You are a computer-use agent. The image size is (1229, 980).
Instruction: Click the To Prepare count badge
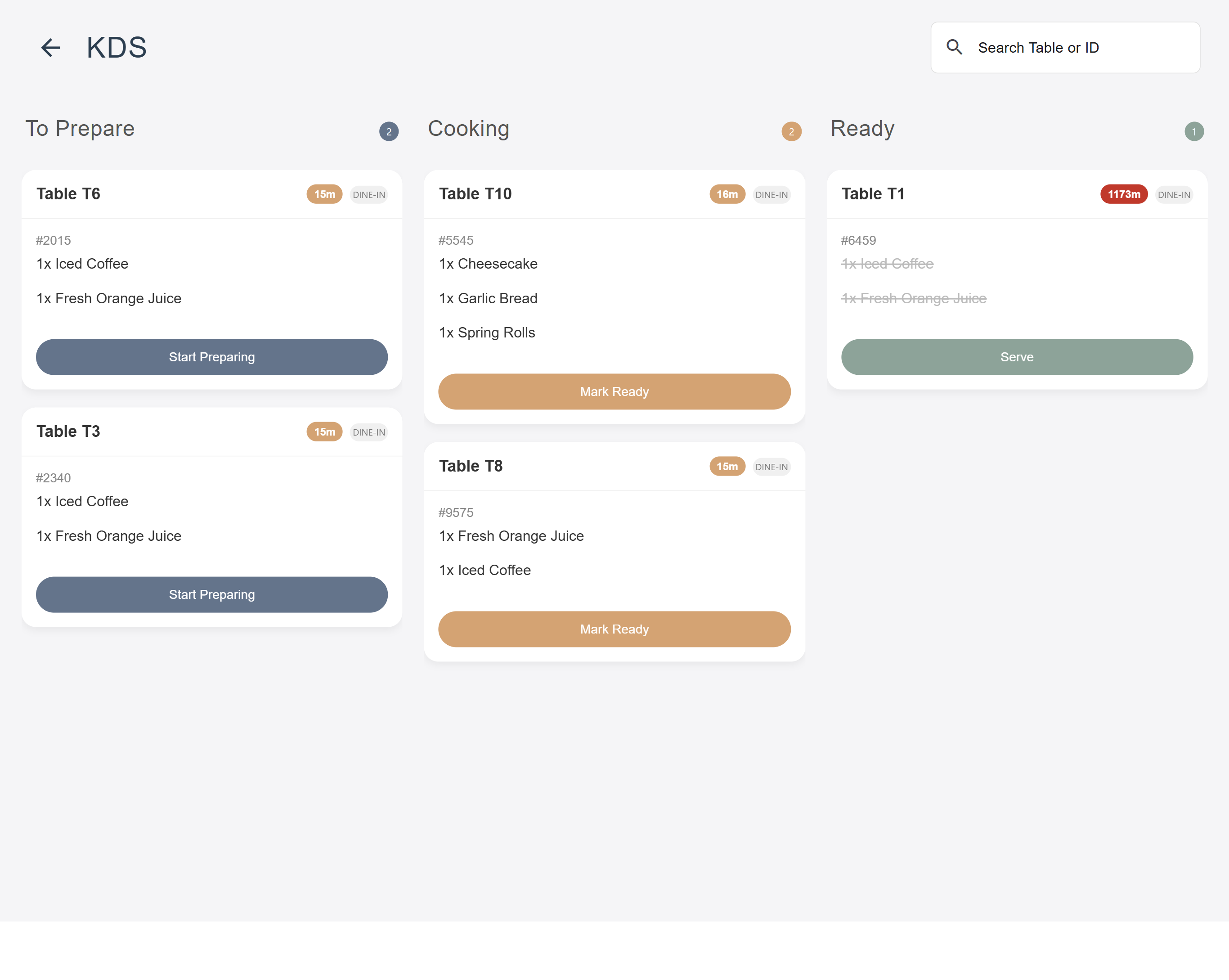pos(389,132)
